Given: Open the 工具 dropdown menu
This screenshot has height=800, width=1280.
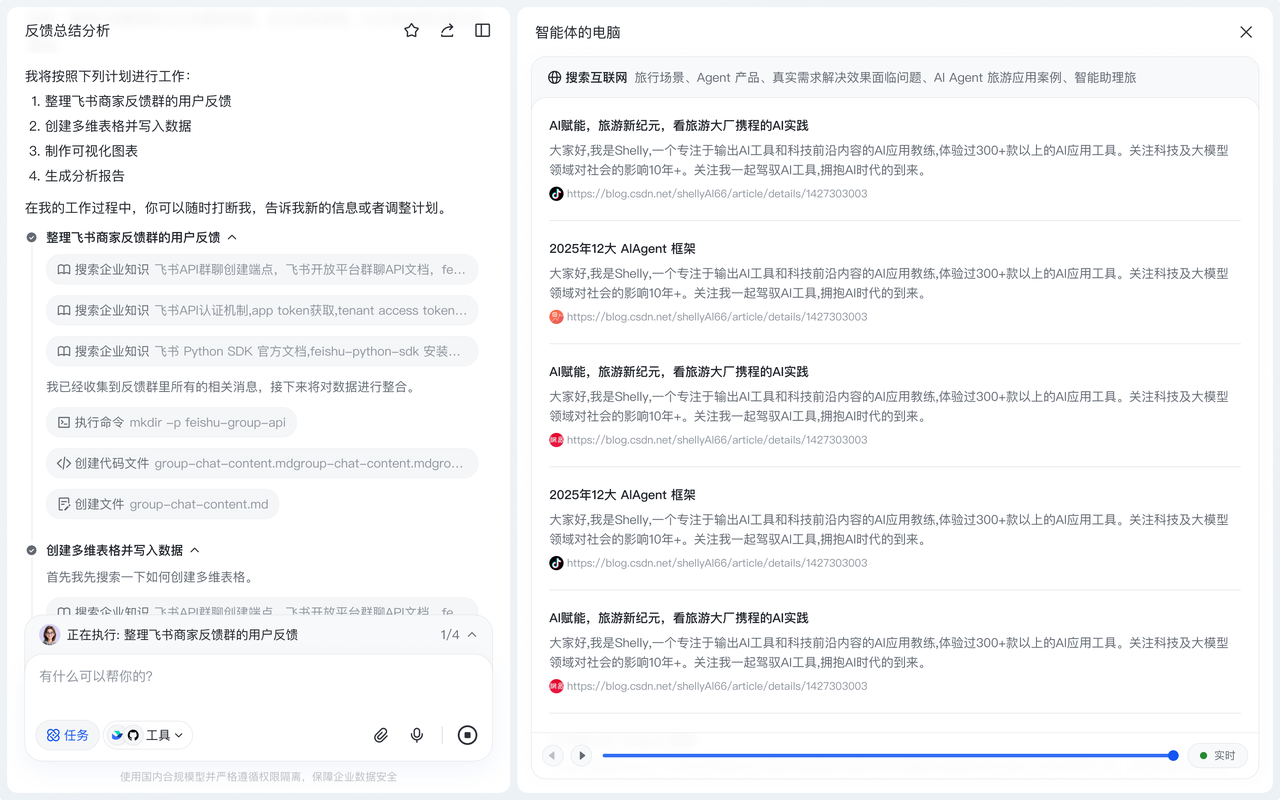Looking at the screenshot, I should [148, 735].
